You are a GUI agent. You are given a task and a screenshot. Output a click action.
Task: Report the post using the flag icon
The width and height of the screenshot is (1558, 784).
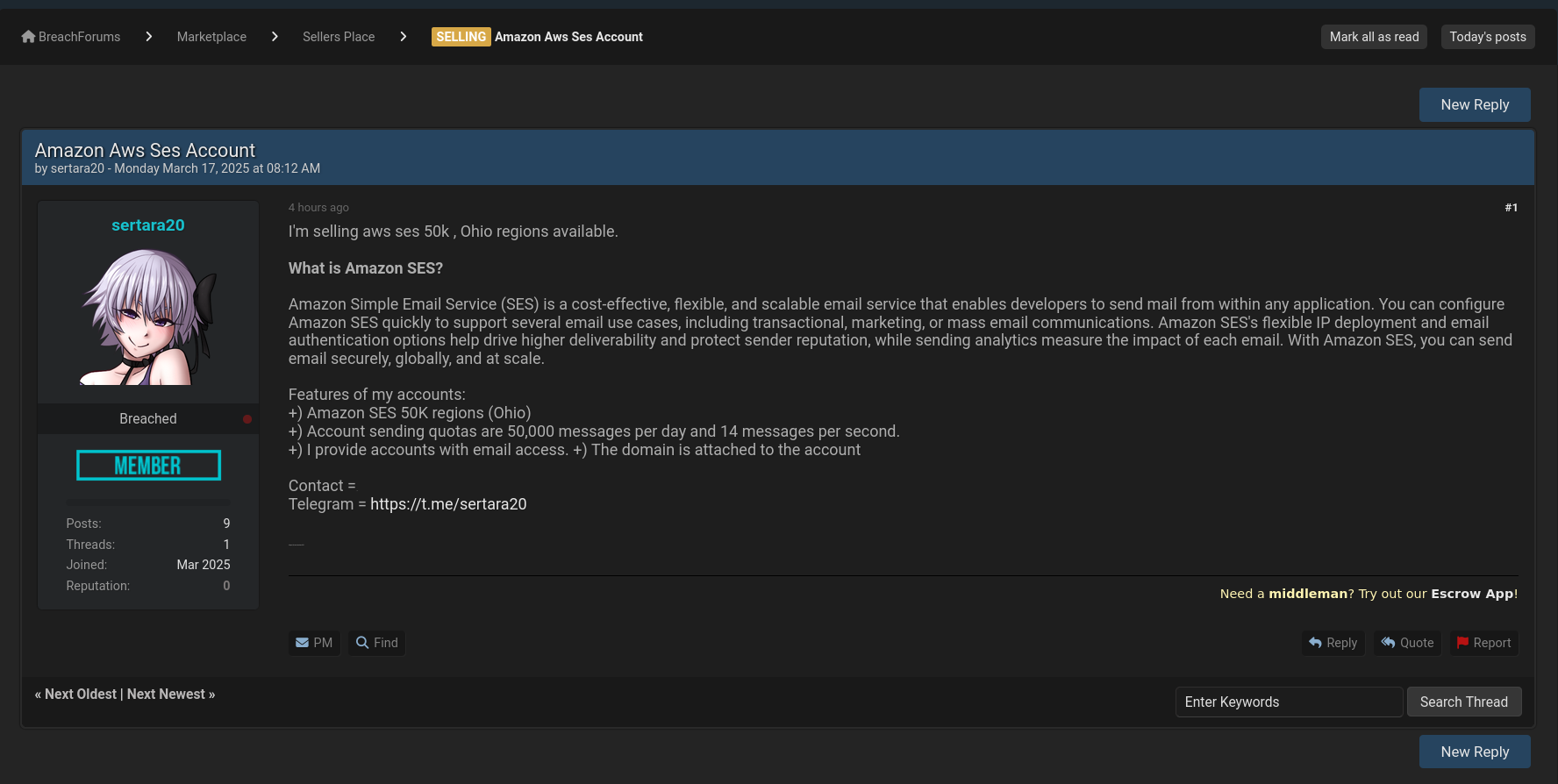click(1462, 643)
